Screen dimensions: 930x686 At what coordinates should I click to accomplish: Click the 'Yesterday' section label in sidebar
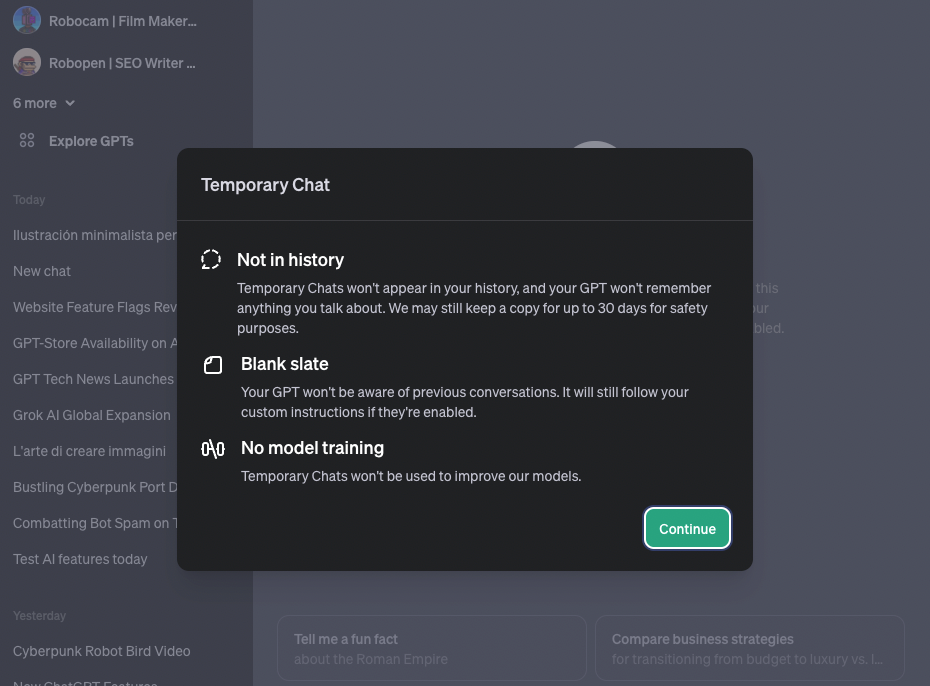click(39, 616)
